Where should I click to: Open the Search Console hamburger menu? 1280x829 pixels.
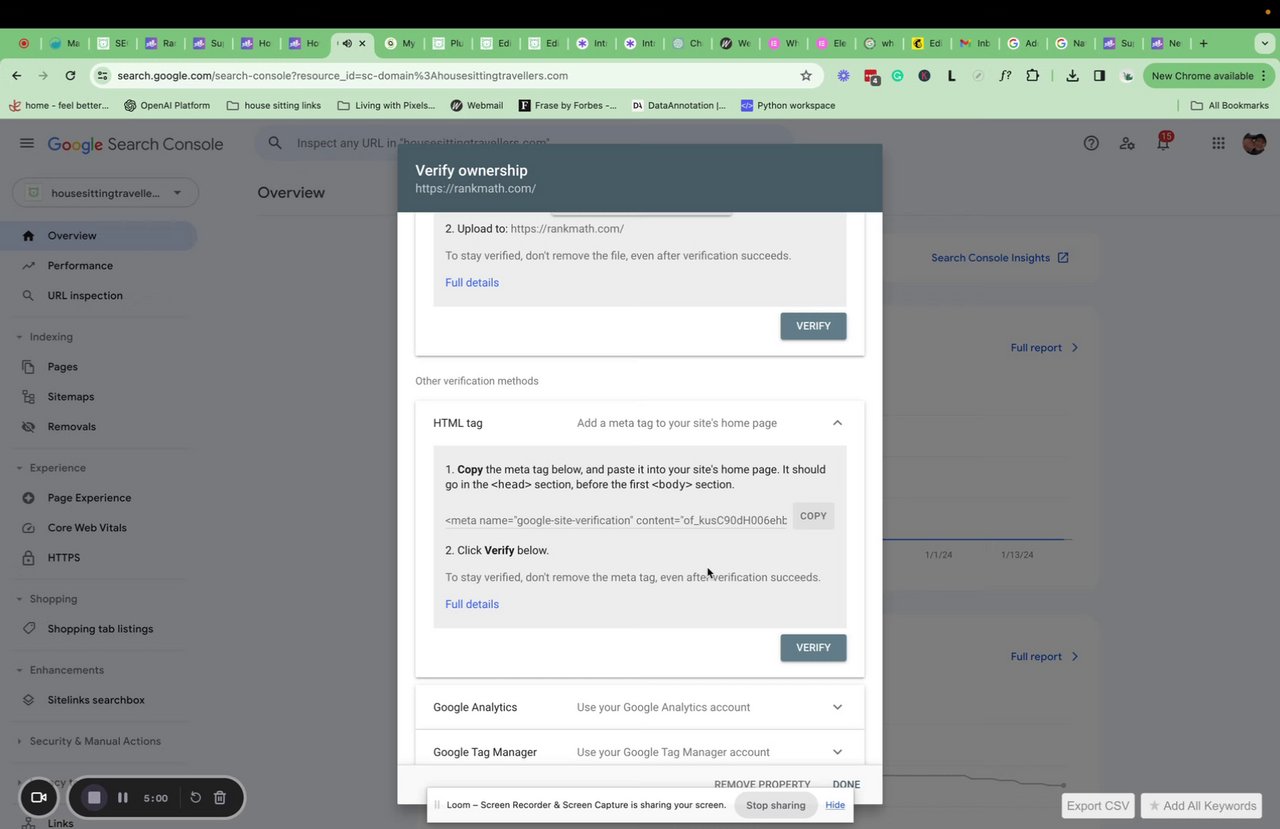coord(27,143)
